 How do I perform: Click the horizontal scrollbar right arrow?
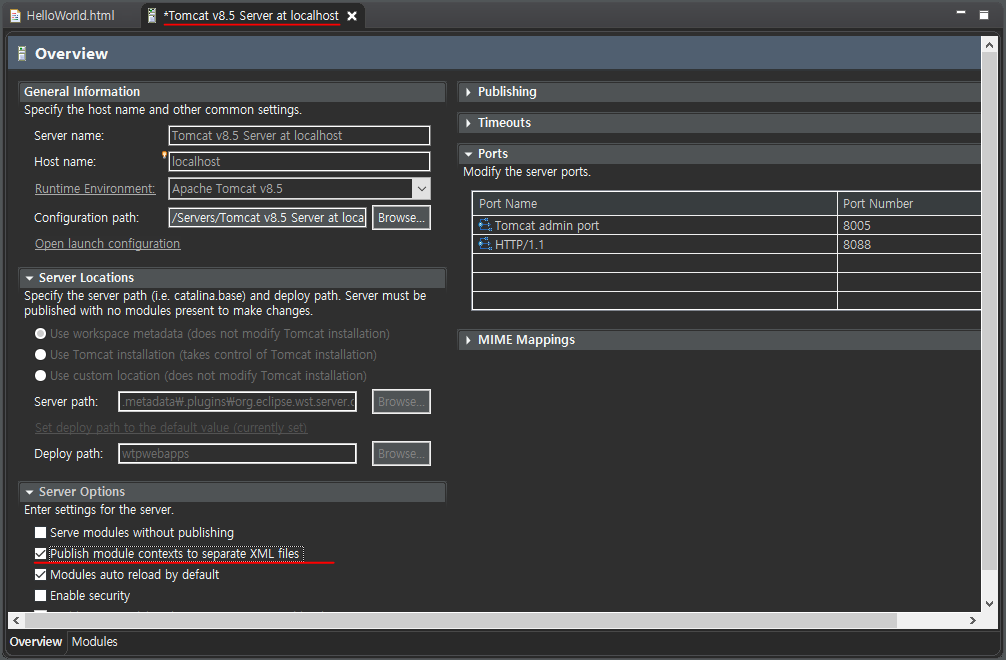pos(973,620)
